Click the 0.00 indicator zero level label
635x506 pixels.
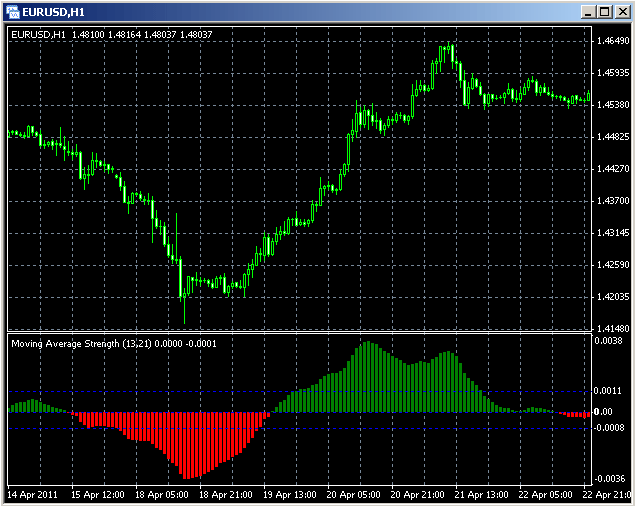(603, 412)
